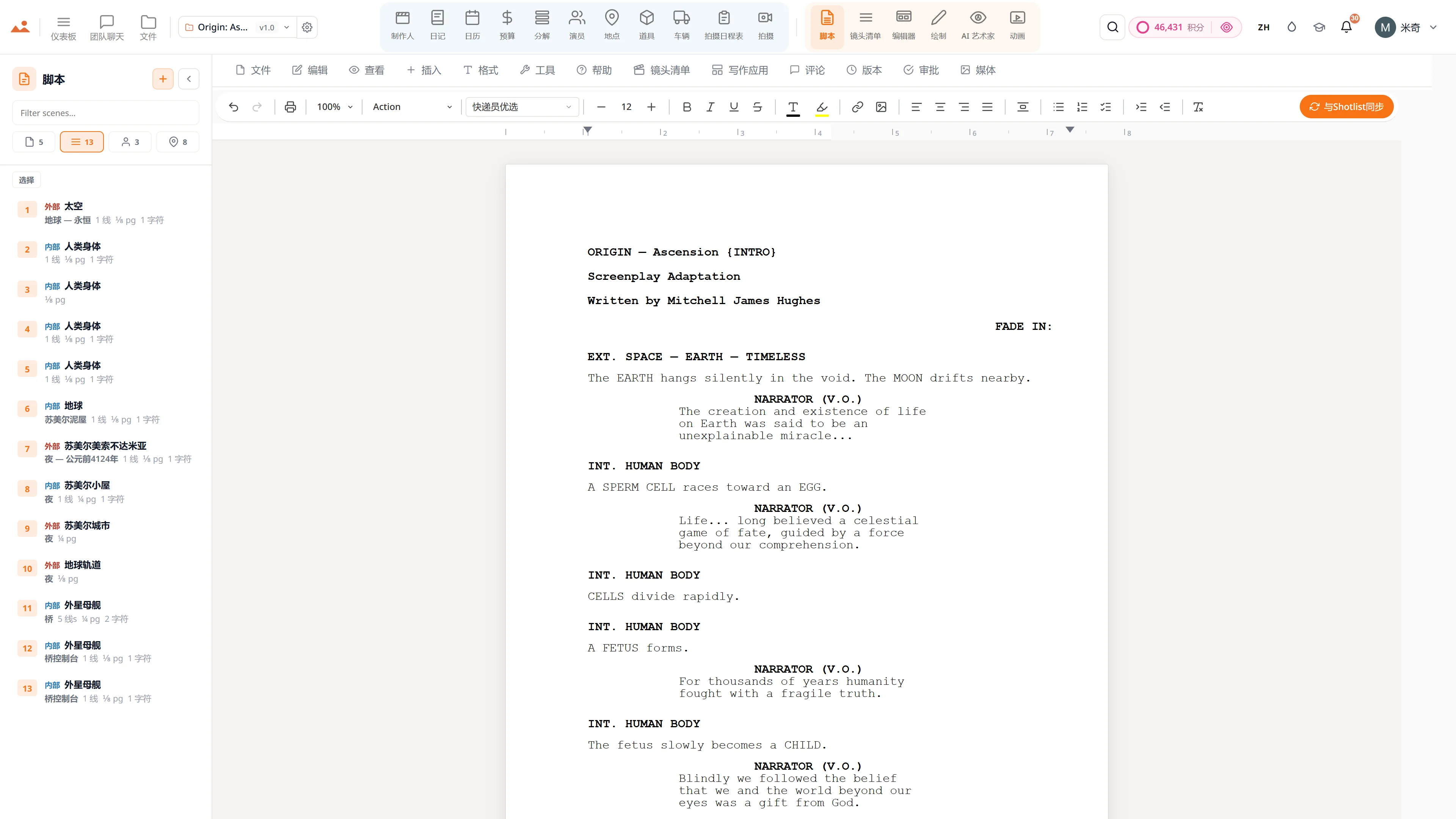Viewport: 1456px width, 819px height.
Task: Increase indent of selected text
Action: click(1141, 107)
